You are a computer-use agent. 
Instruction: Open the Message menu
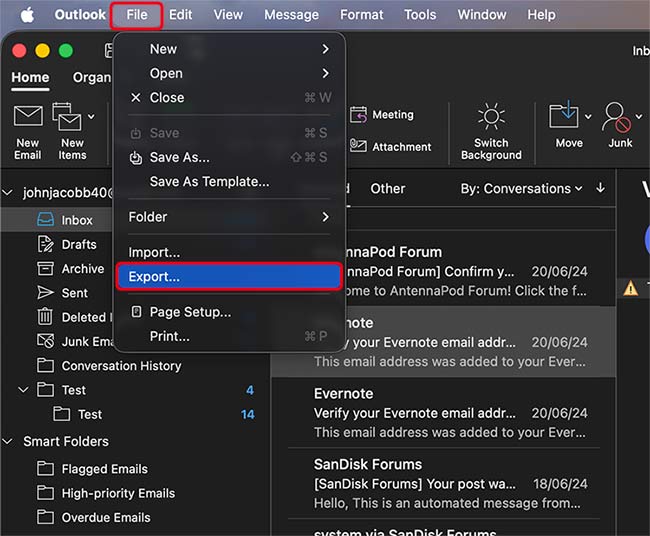coord(291,15)
